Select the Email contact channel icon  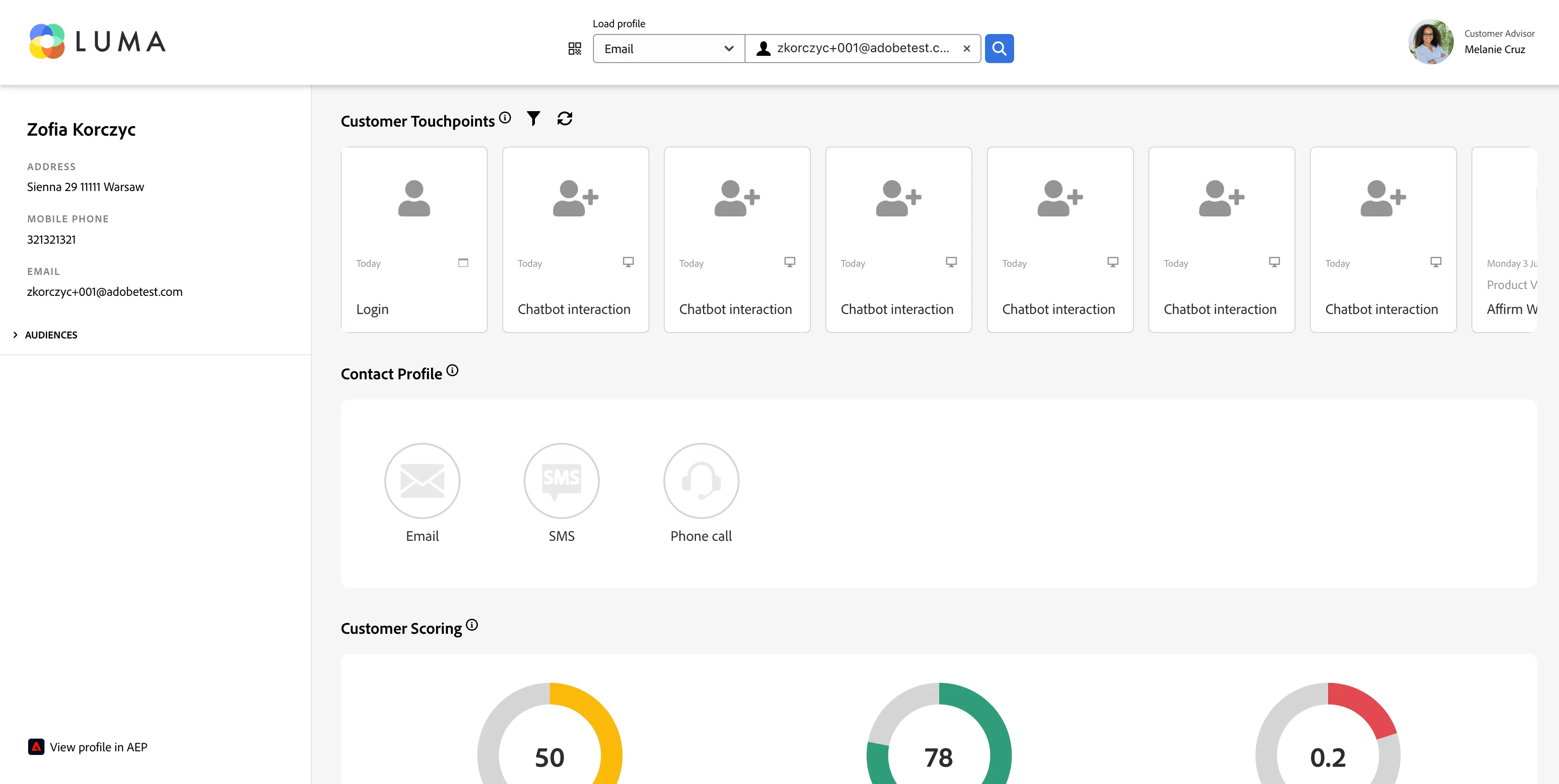pos(422,480)
